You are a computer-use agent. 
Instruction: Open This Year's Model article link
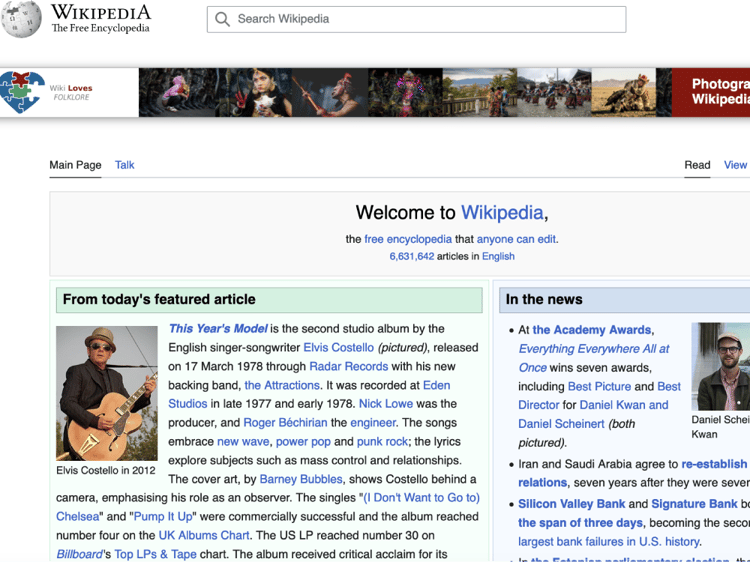click(x=218, y=329)
